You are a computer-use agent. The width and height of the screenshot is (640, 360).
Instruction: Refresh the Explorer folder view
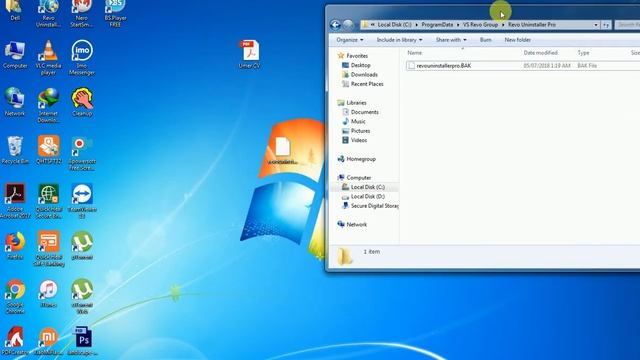click(x=606, y=25)
